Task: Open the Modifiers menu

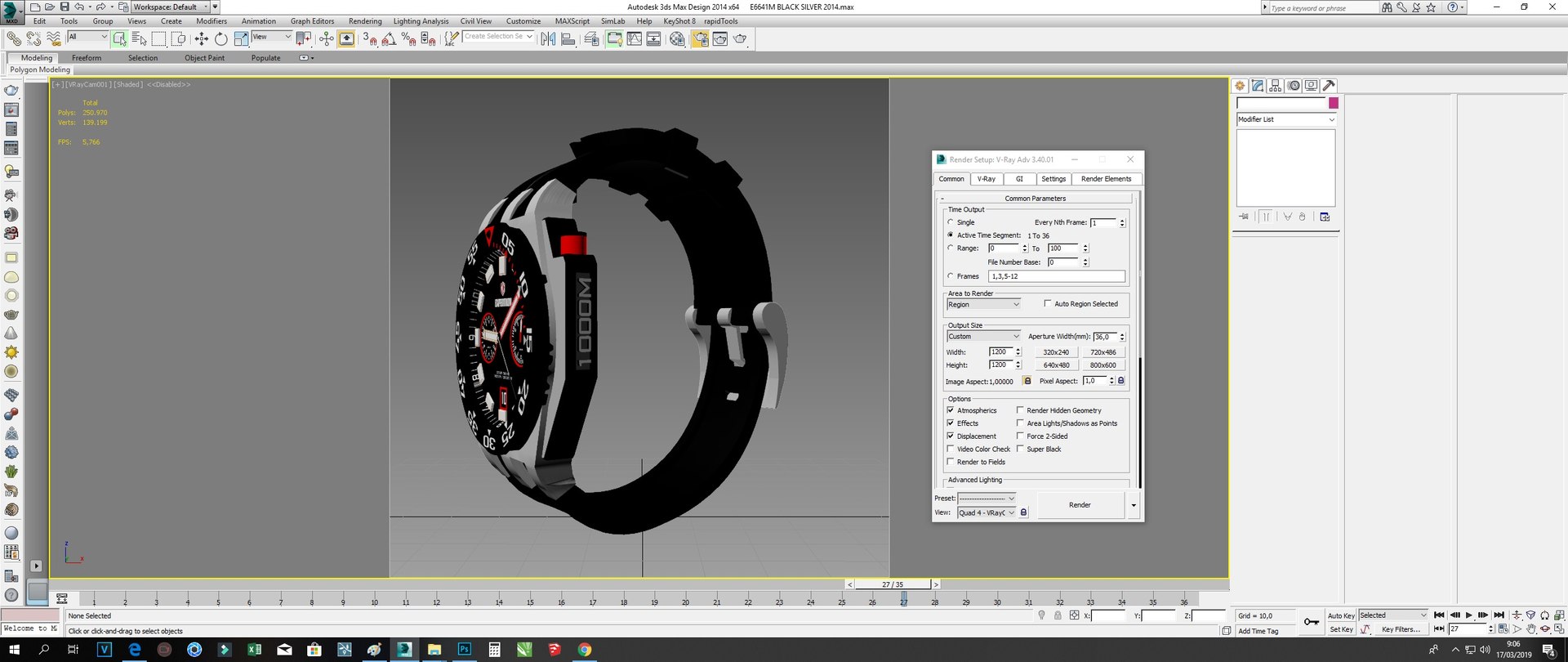Action: (212, 21)
